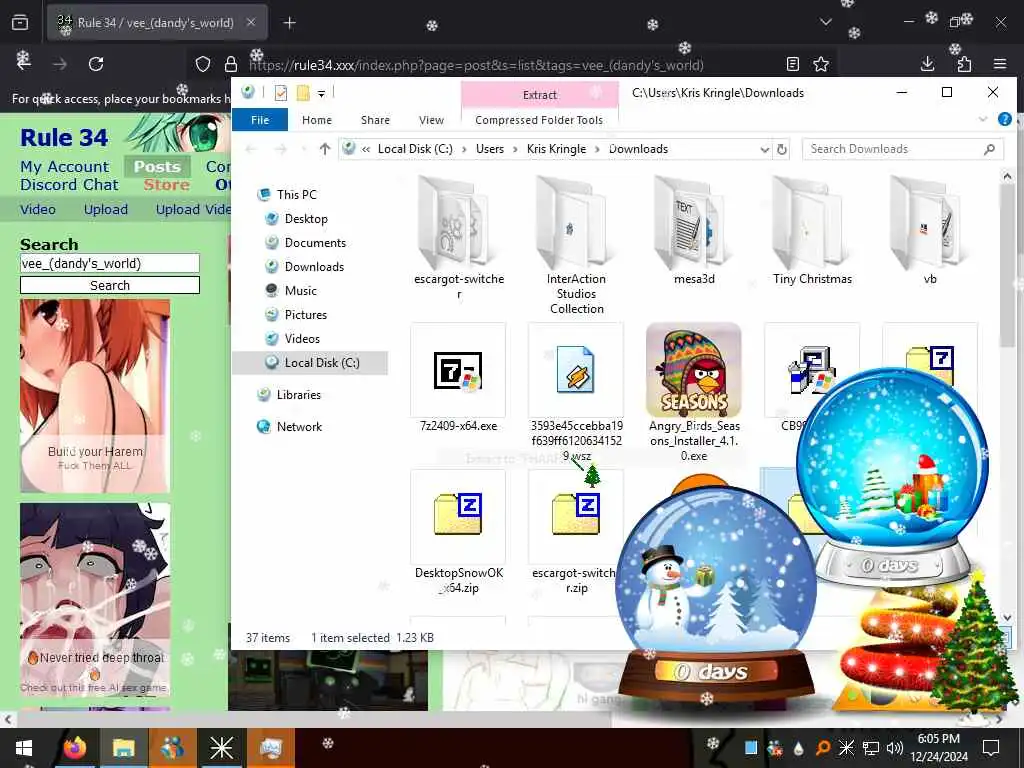Open the address bar history dropdown arrow
1024x768 pixels.
click(x=764, y=150)
